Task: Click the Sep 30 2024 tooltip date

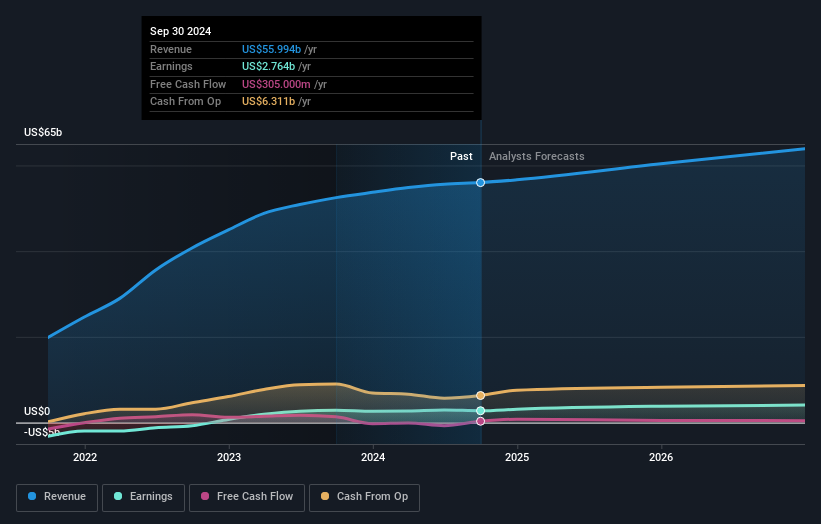Action: [x=181, y=31]
